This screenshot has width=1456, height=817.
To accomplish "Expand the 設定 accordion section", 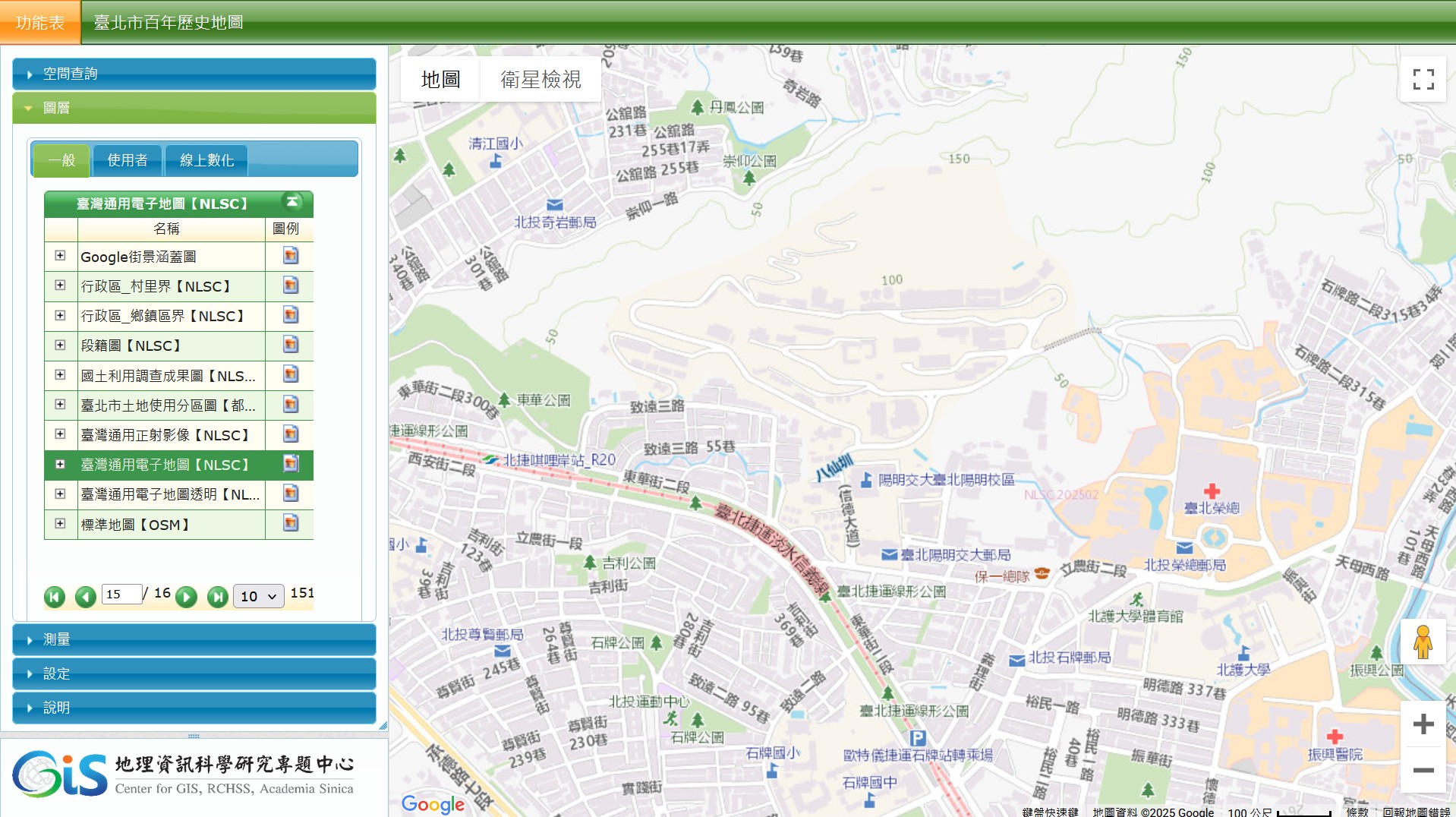I will click(x=194, y=673).
